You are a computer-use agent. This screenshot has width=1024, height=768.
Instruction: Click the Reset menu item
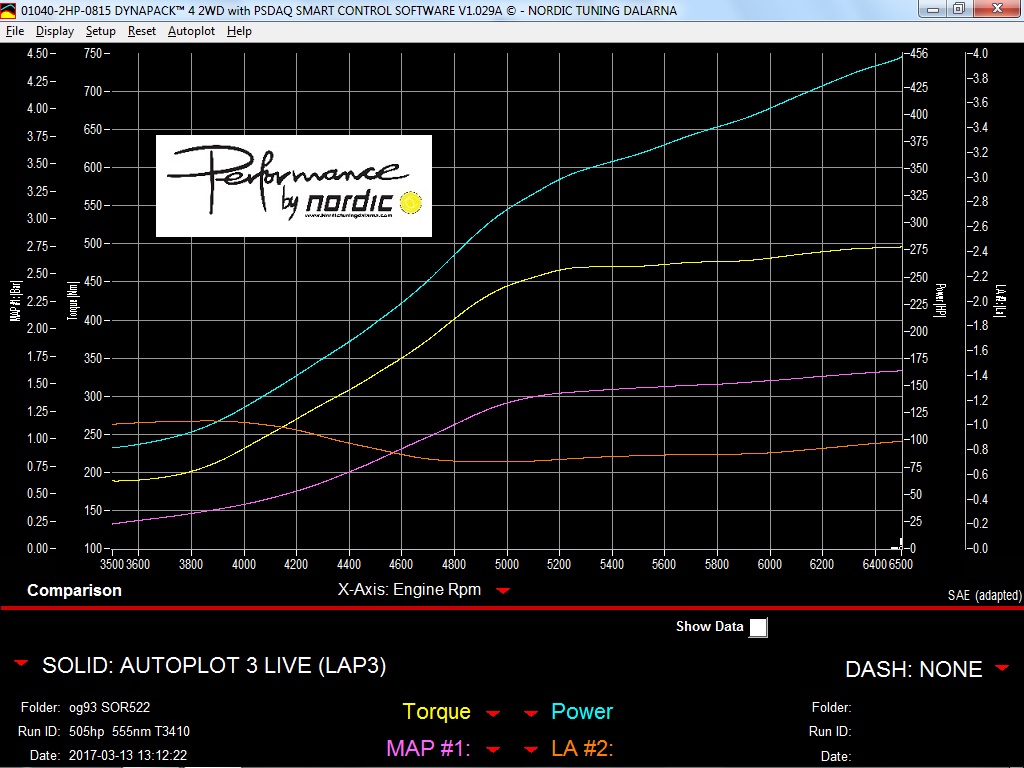click(141, 31)
